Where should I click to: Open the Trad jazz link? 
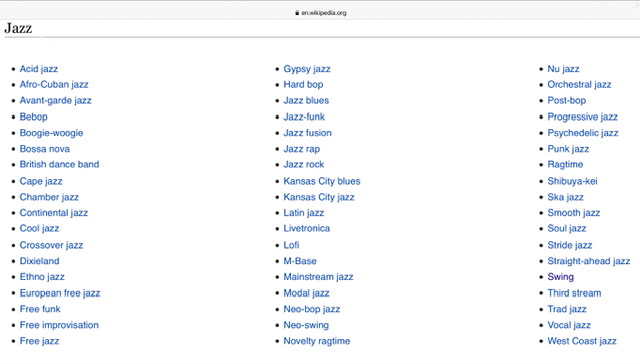(x=567, y=309)
